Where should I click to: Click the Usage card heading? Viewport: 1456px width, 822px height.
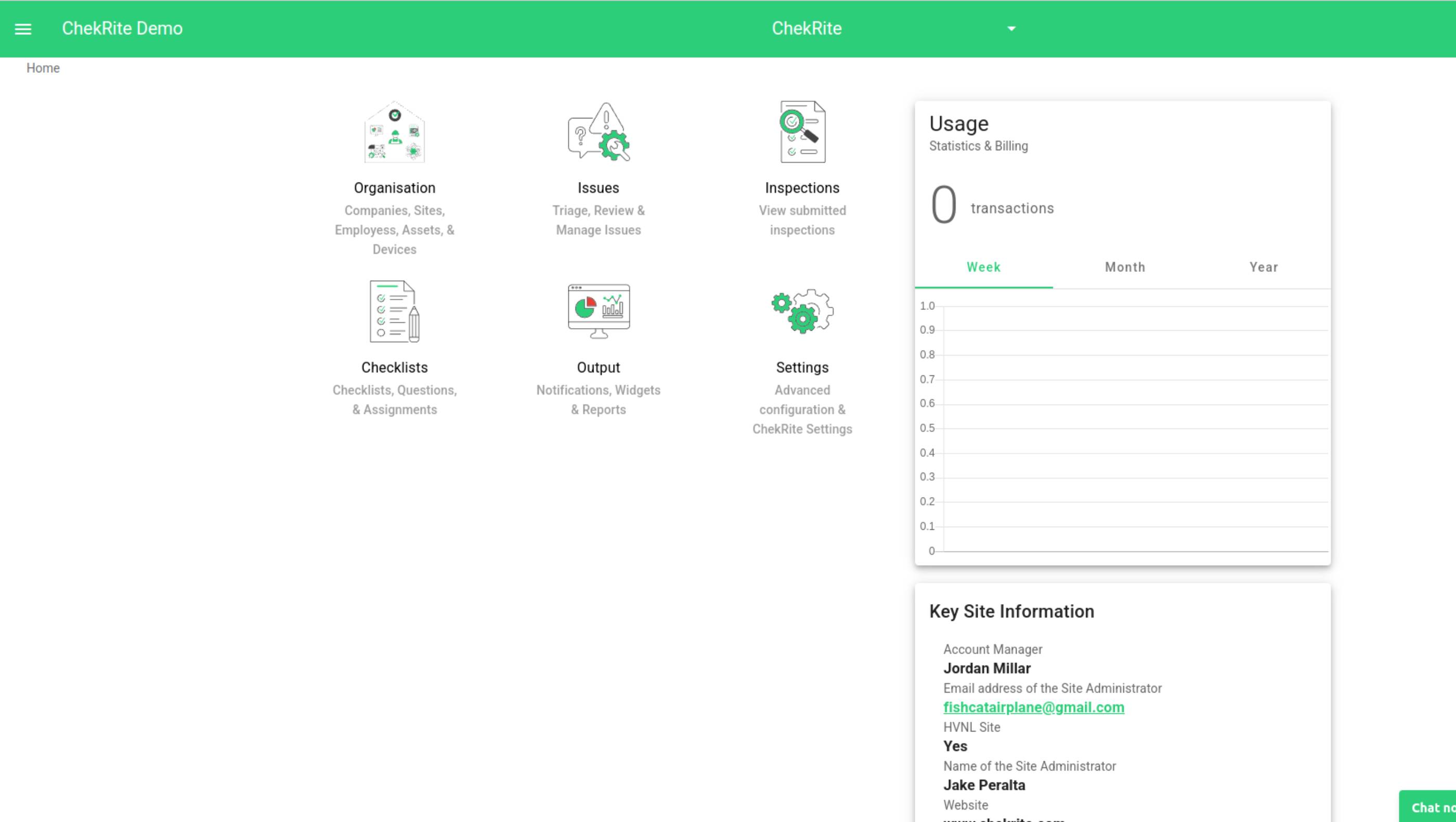959,124
